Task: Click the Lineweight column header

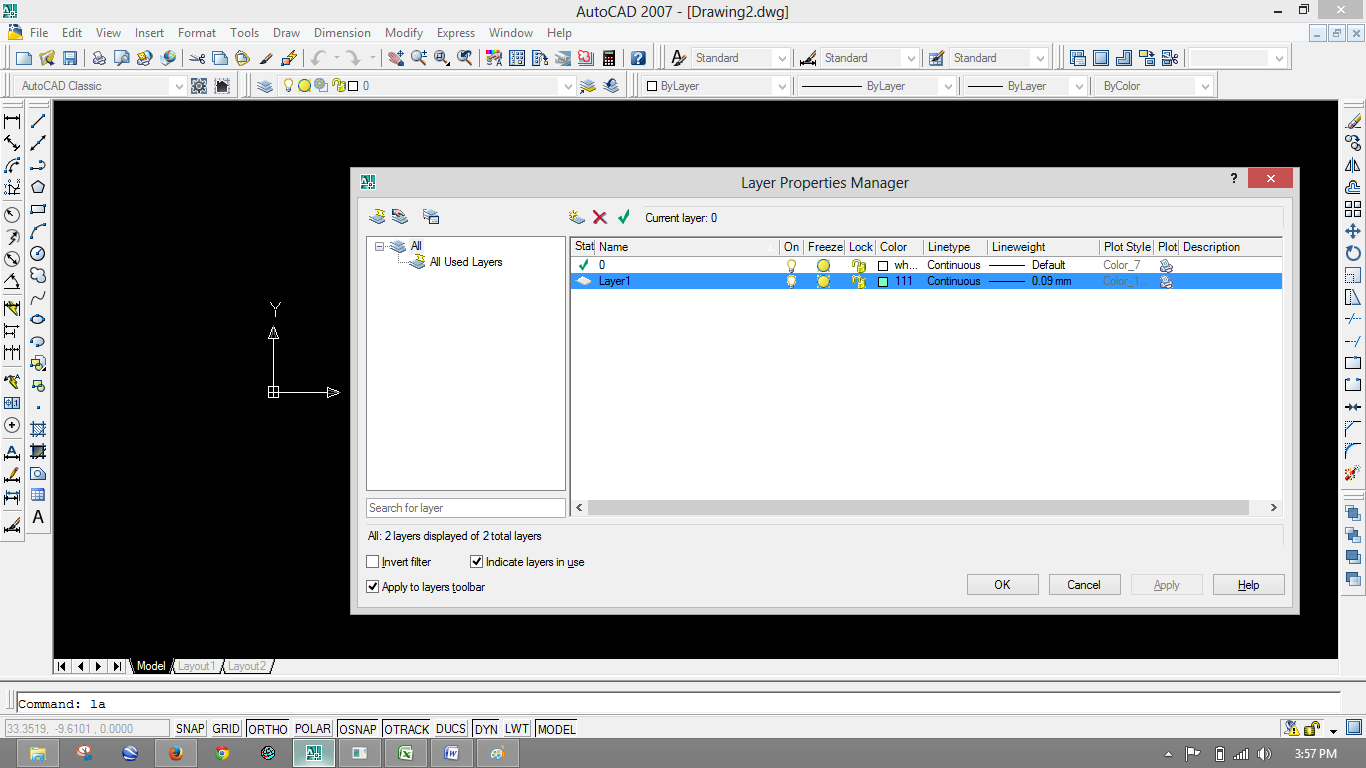Action: click(x=1043, y=247)
